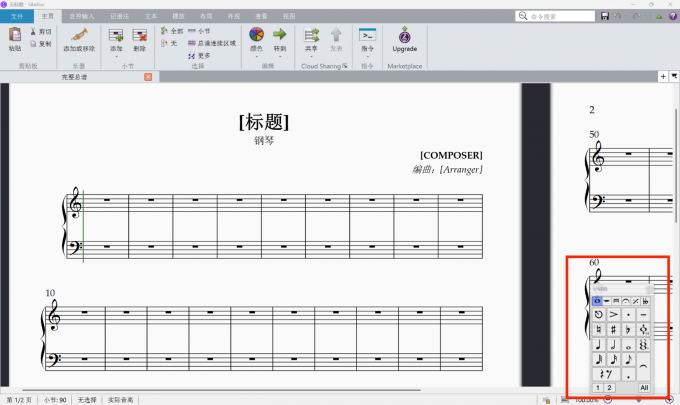The height and width of the screenshot is (405, 680).
Task: Select the sharp accidental on the keypad
Action: pyautogui.click(x=613, y=330)
